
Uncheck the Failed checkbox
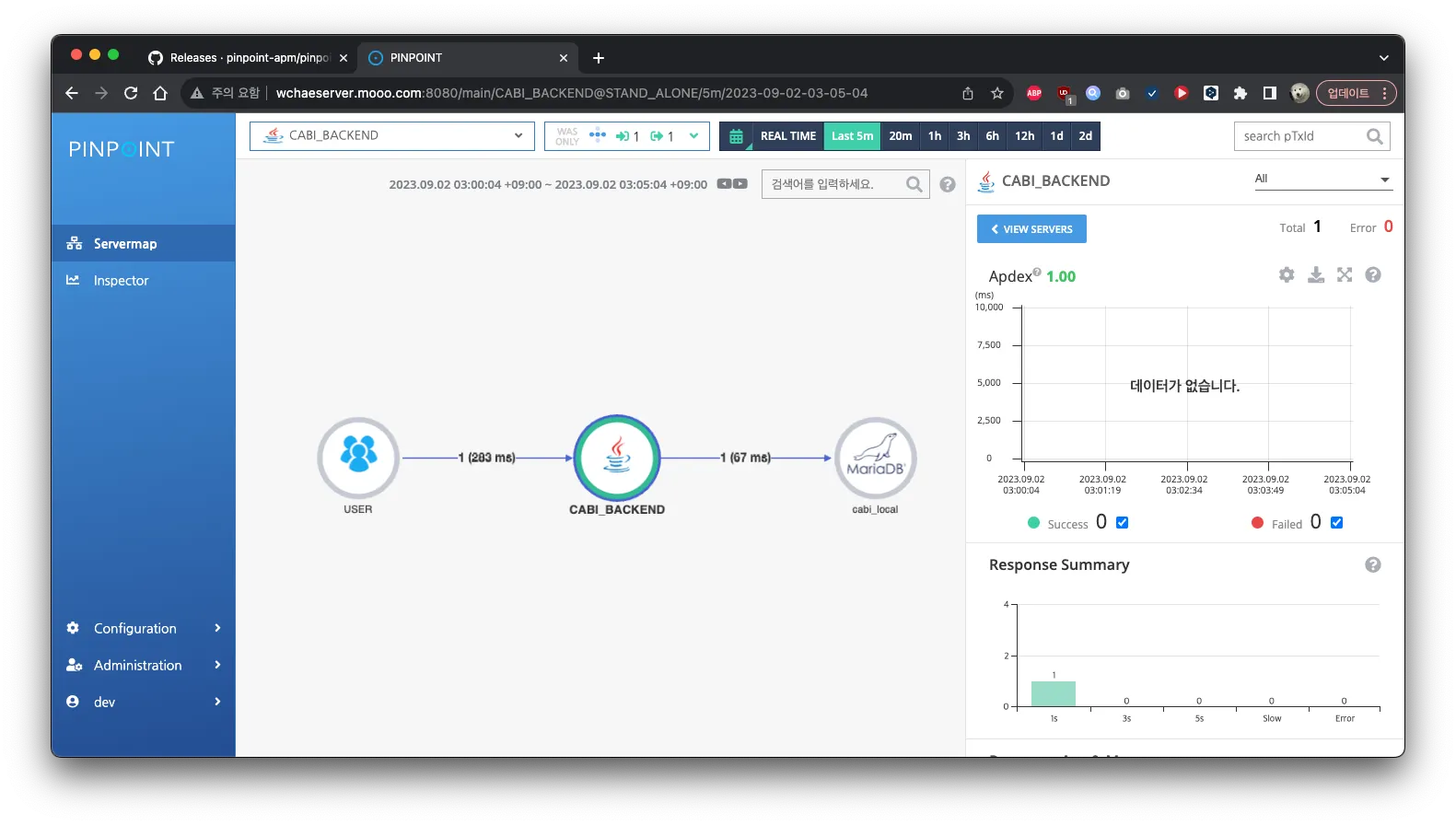click(1336, 522)
